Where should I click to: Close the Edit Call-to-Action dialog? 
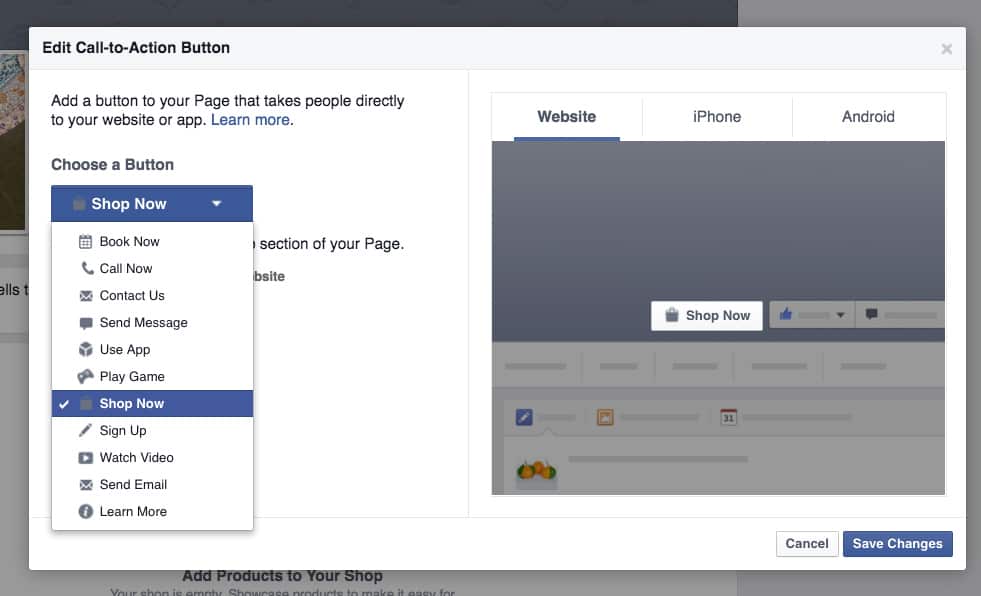(x=947, y=49)
